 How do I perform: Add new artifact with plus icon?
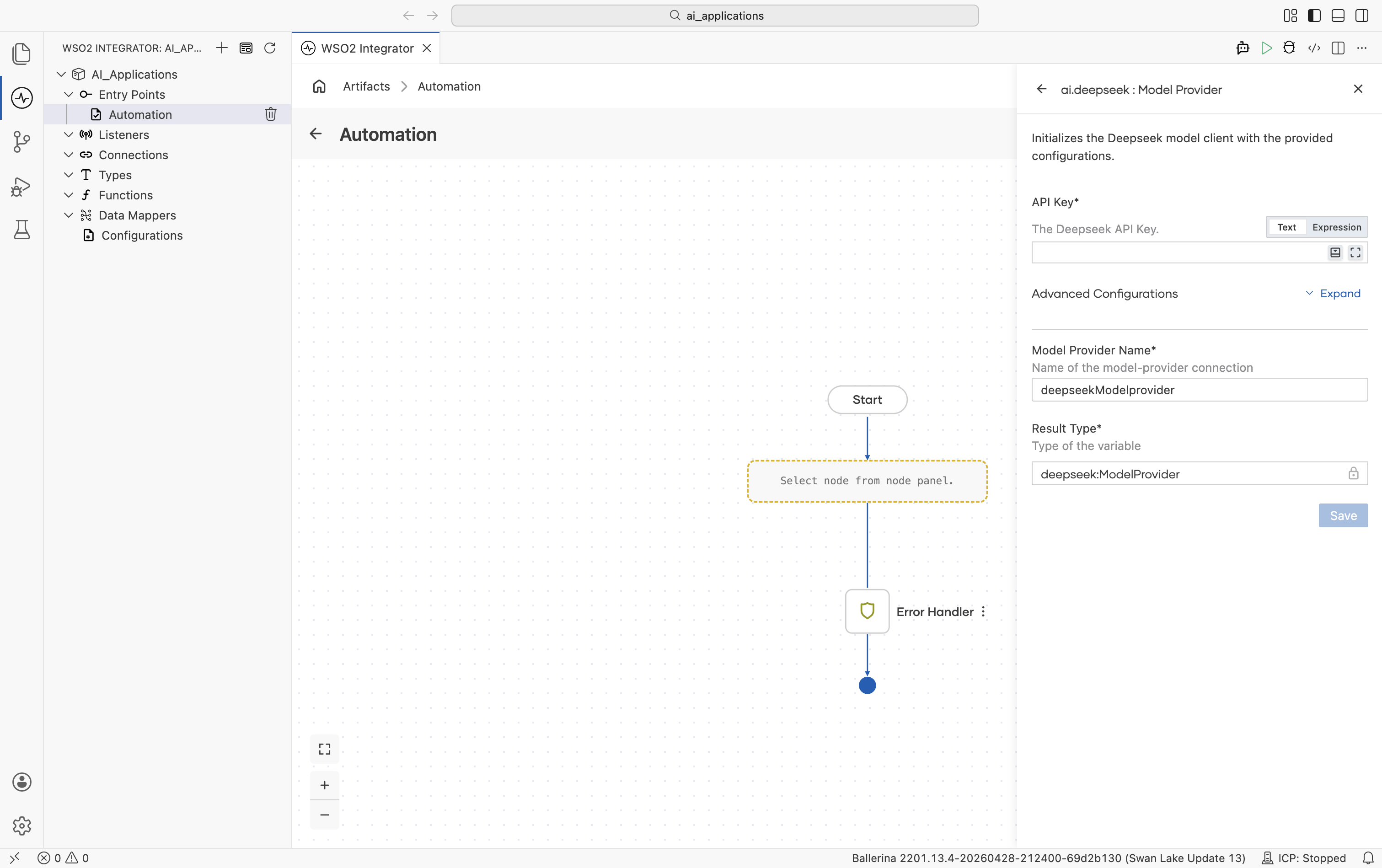click(221, 48)
